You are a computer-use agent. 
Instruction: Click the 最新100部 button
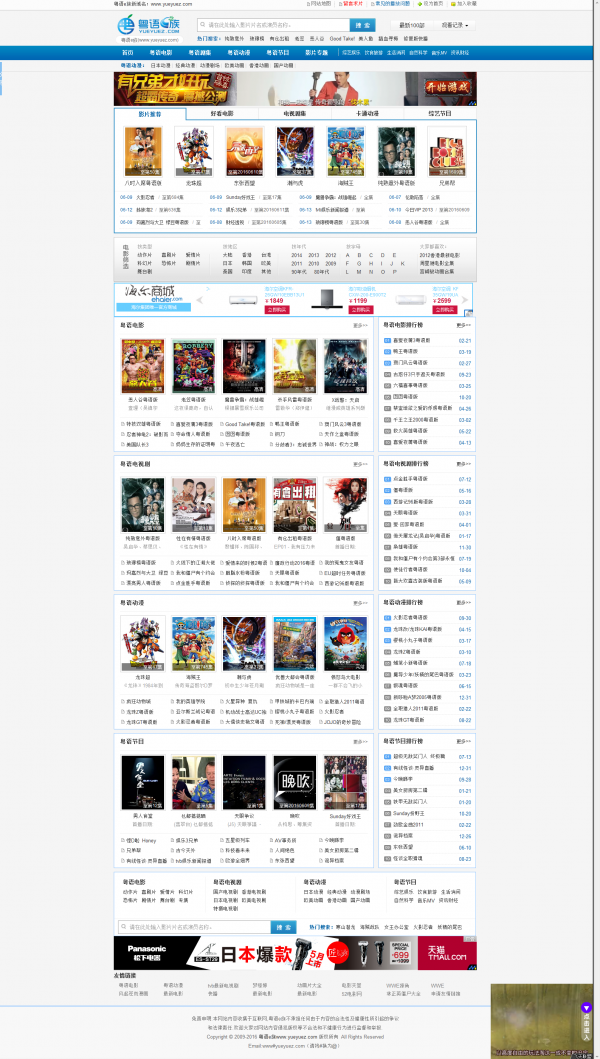pyautogui.click(x=411, y=25)
